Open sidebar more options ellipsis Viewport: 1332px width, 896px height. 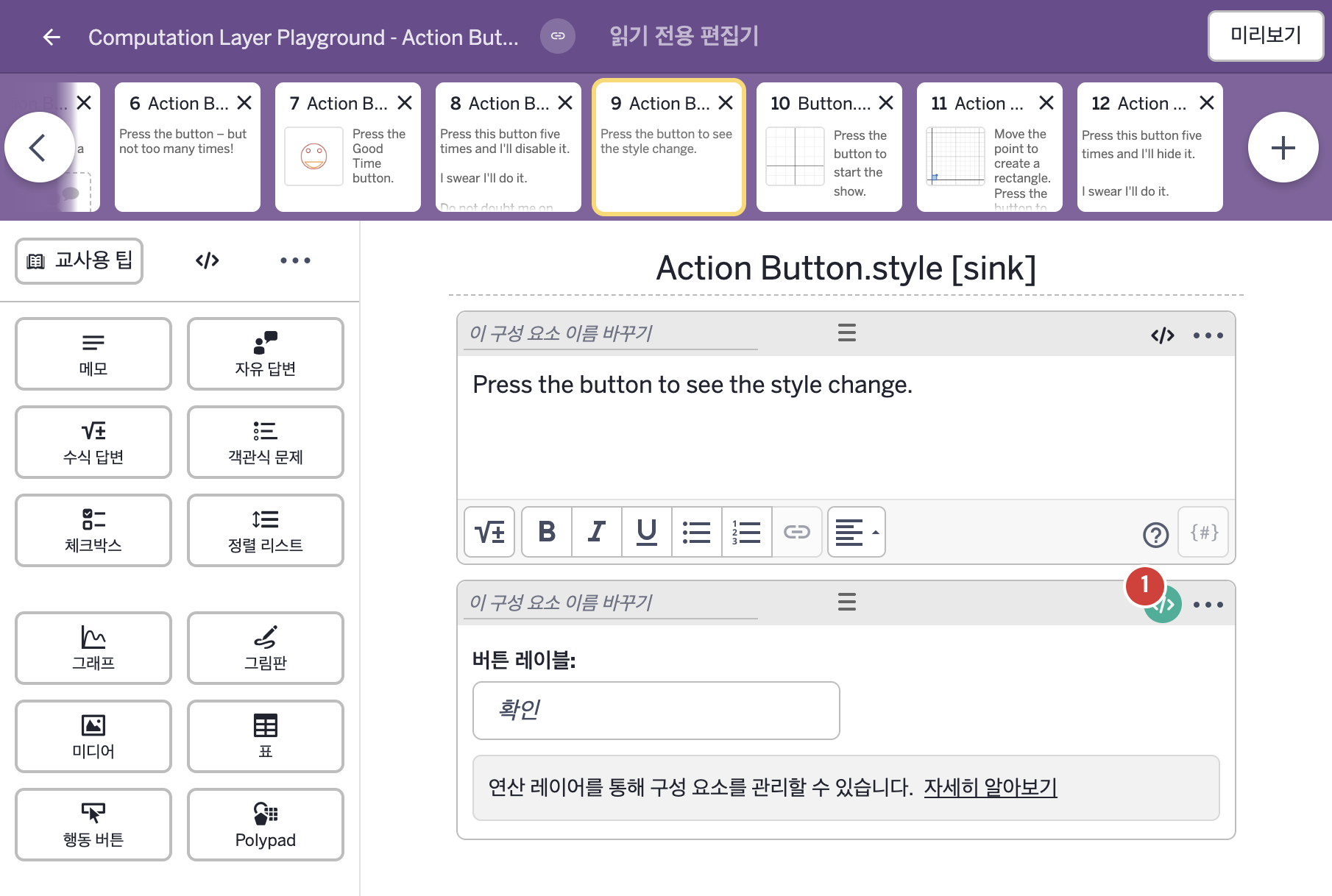coord(295,260)
